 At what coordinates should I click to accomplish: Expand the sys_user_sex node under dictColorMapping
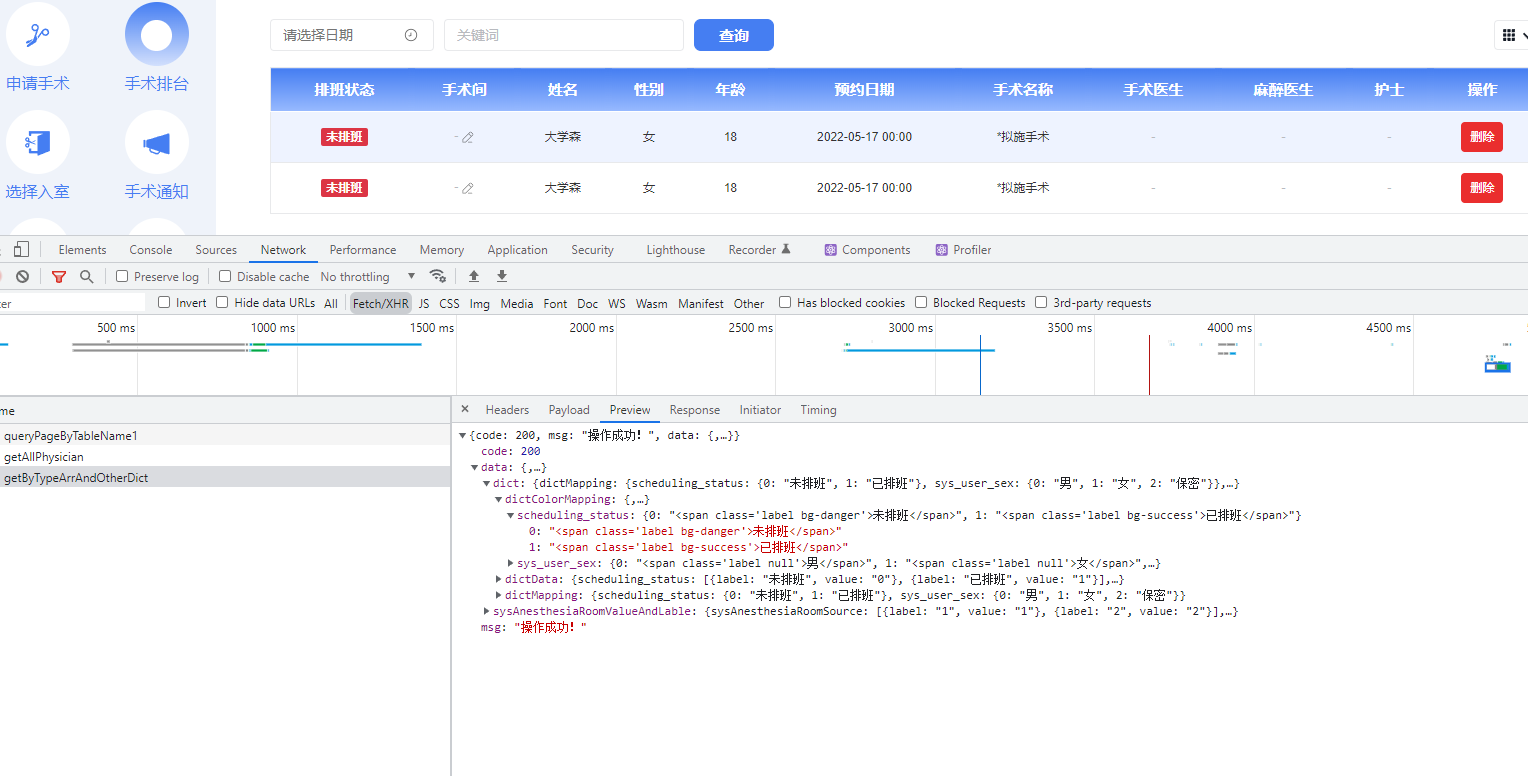pos(511,564)
